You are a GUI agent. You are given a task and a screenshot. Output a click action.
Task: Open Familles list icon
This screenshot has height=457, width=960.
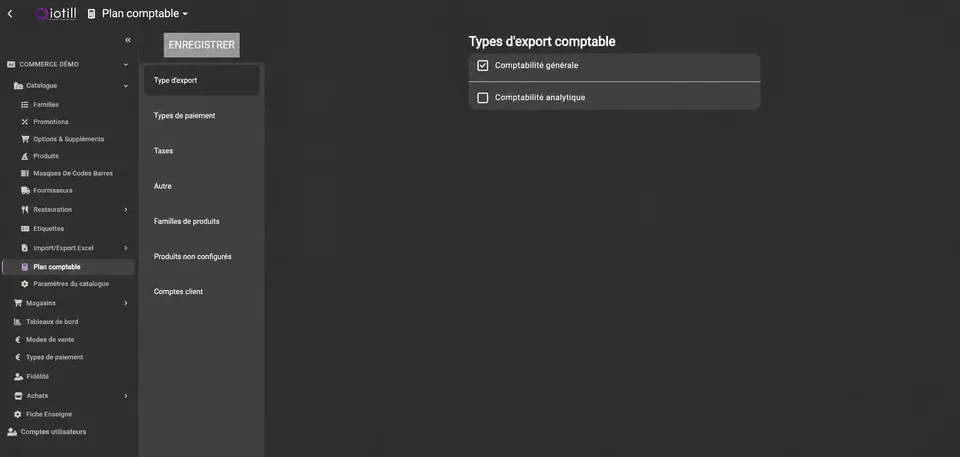tap(25, 105)
